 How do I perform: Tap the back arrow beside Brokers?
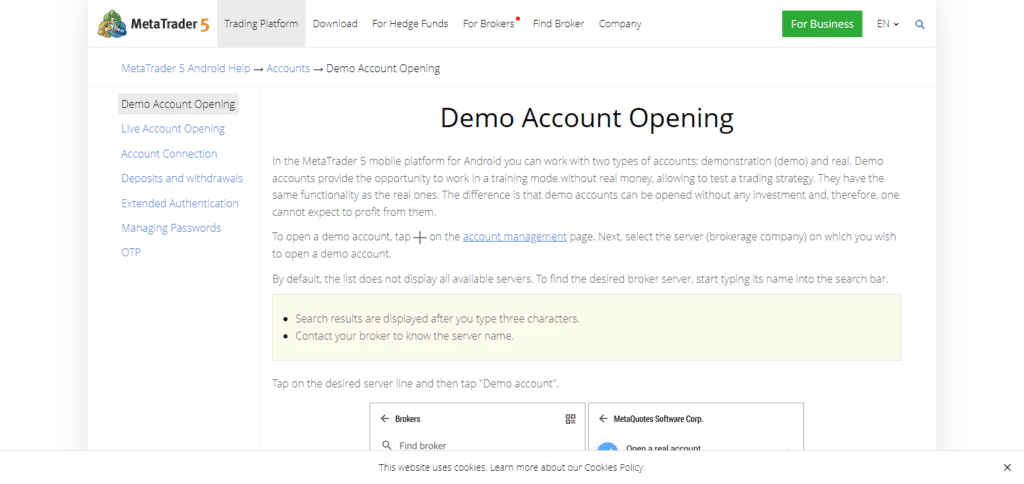coord(384,419)
